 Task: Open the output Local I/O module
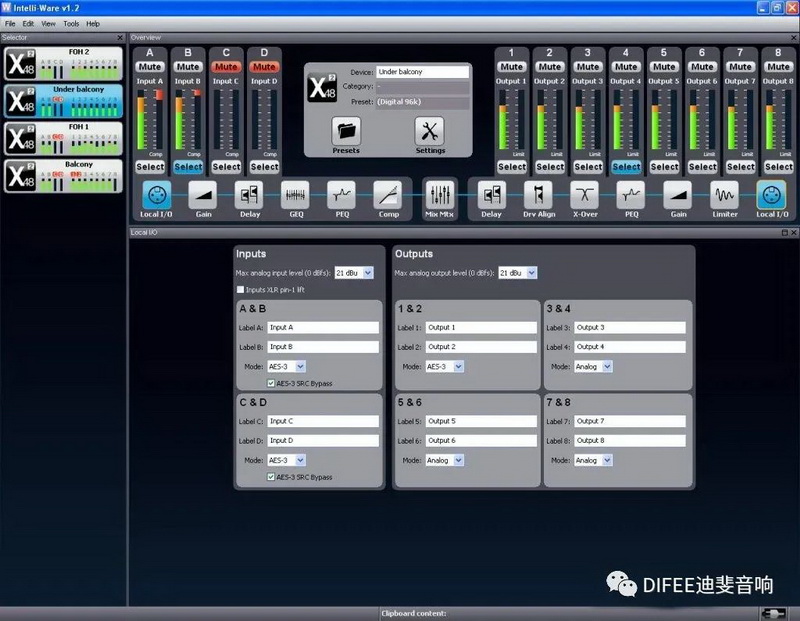[x=771, y=195]
